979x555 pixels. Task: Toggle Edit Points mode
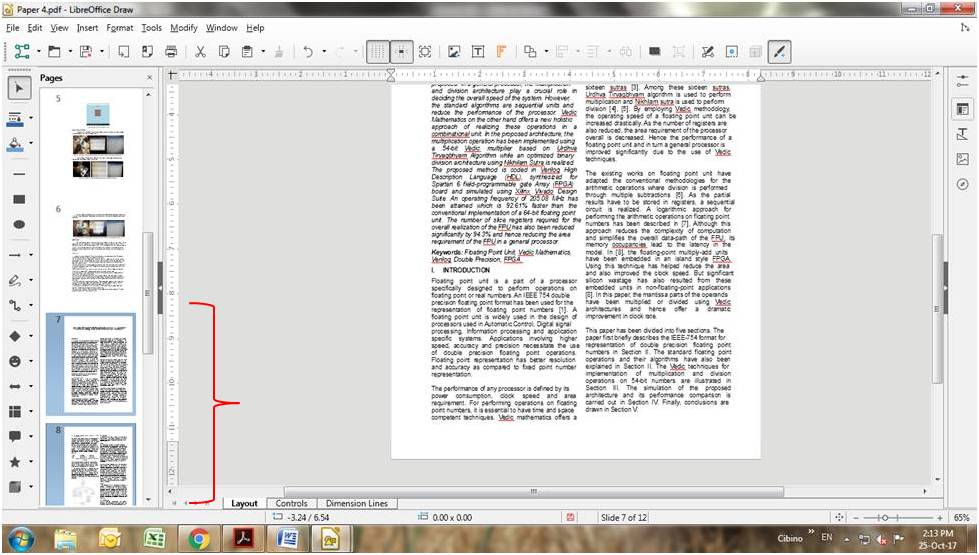click(x=708, y=52)
